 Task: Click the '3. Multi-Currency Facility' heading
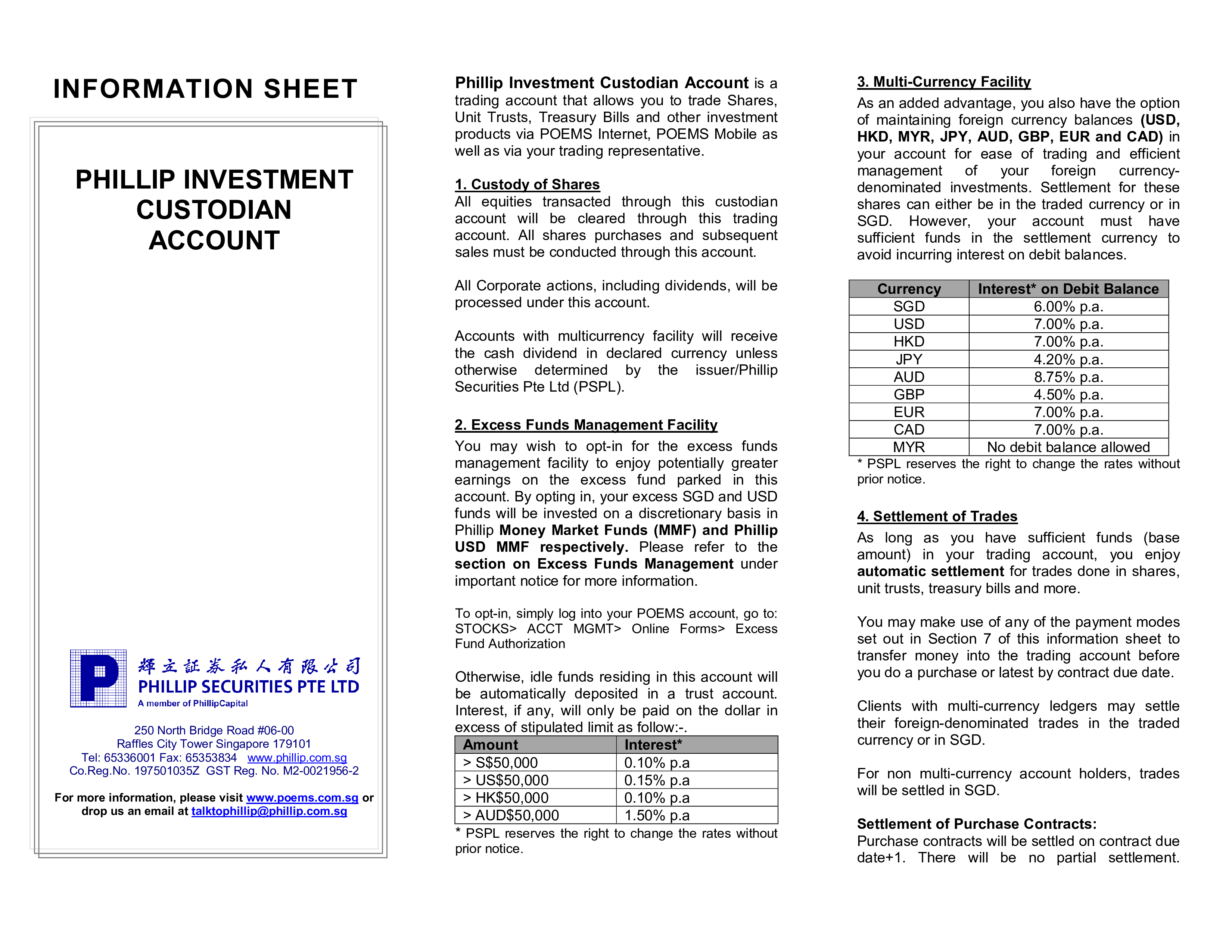tap(944, 82)
